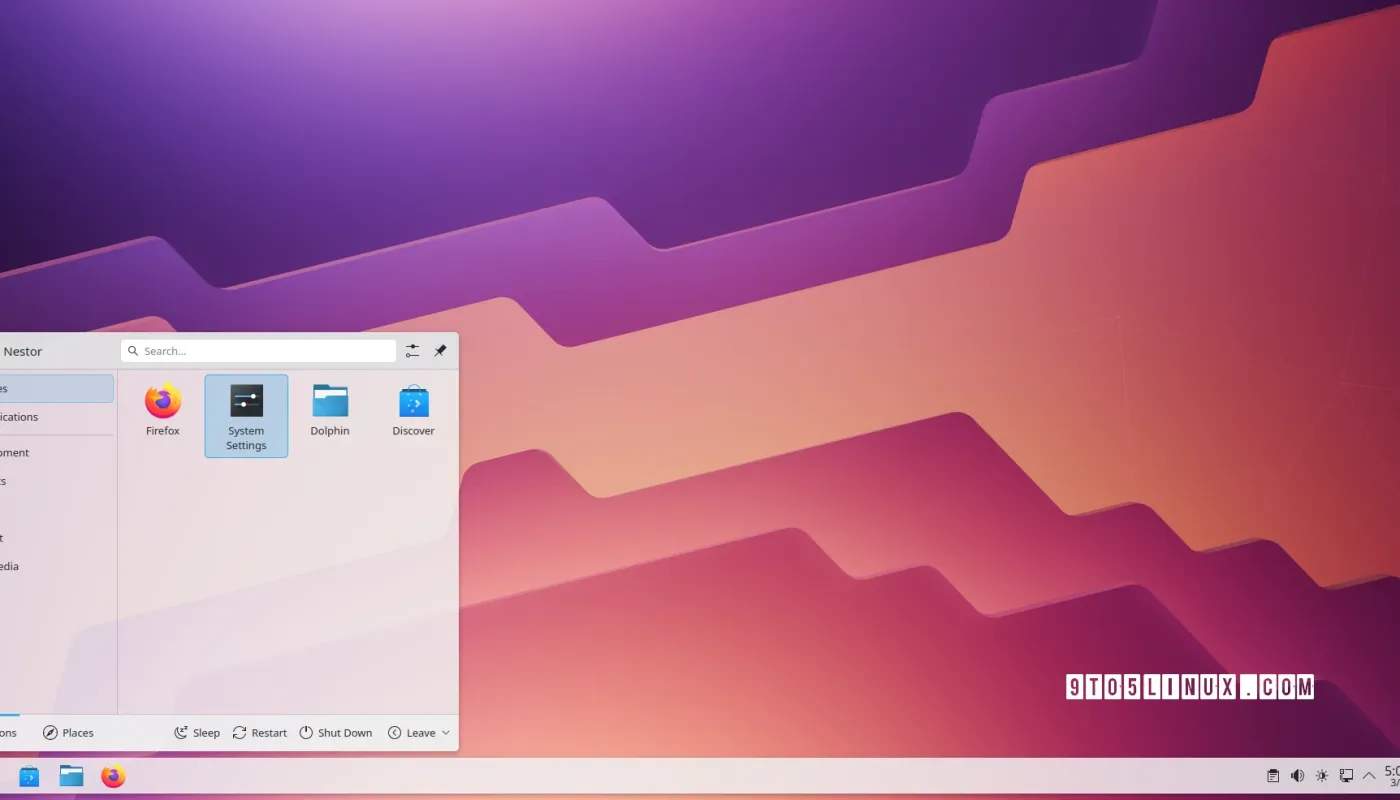The image size is (1400, 800).
Task: Put the computer to Sleep
Action: (197, 732)
